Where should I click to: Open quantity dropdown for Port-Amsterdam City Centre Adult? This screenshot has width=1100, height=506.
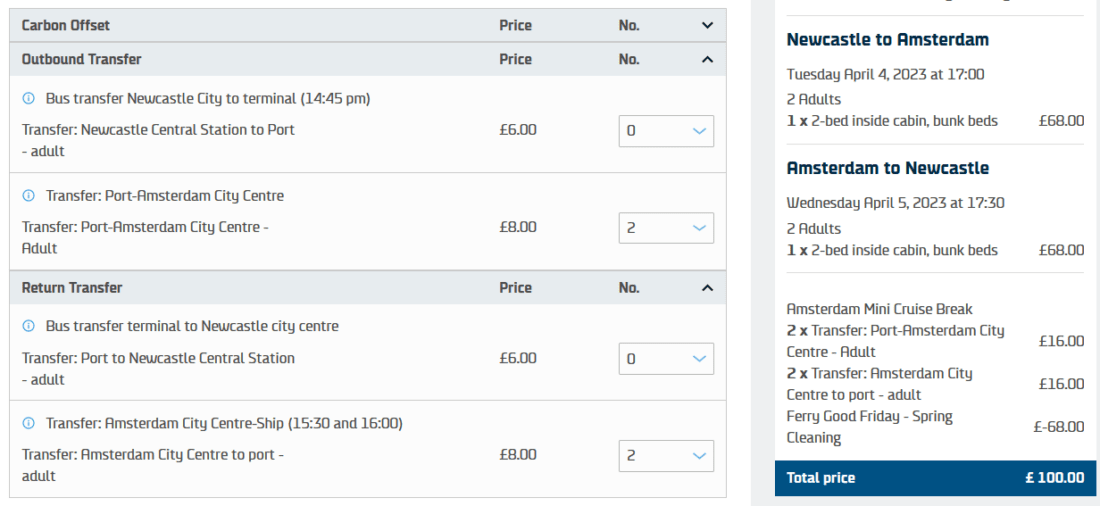pos(666,228)
